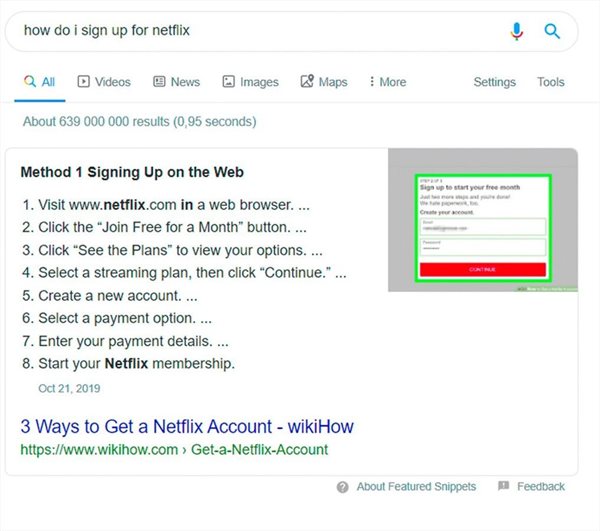
Task: Click the Images tab picture icon
Action: pos(228,82)
